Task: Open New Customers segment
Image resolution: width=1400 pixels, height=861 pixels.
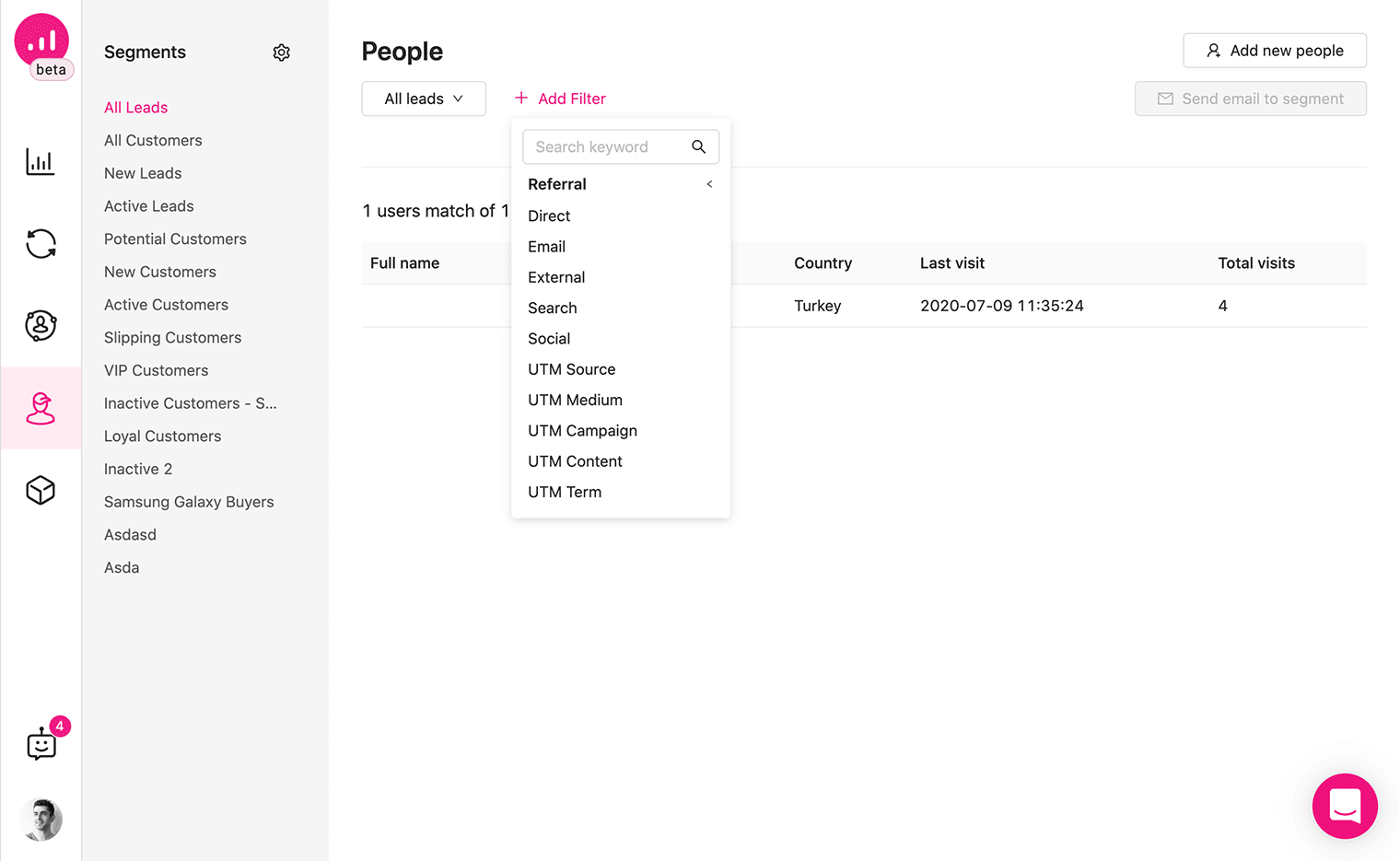Action: pos(160,272)
